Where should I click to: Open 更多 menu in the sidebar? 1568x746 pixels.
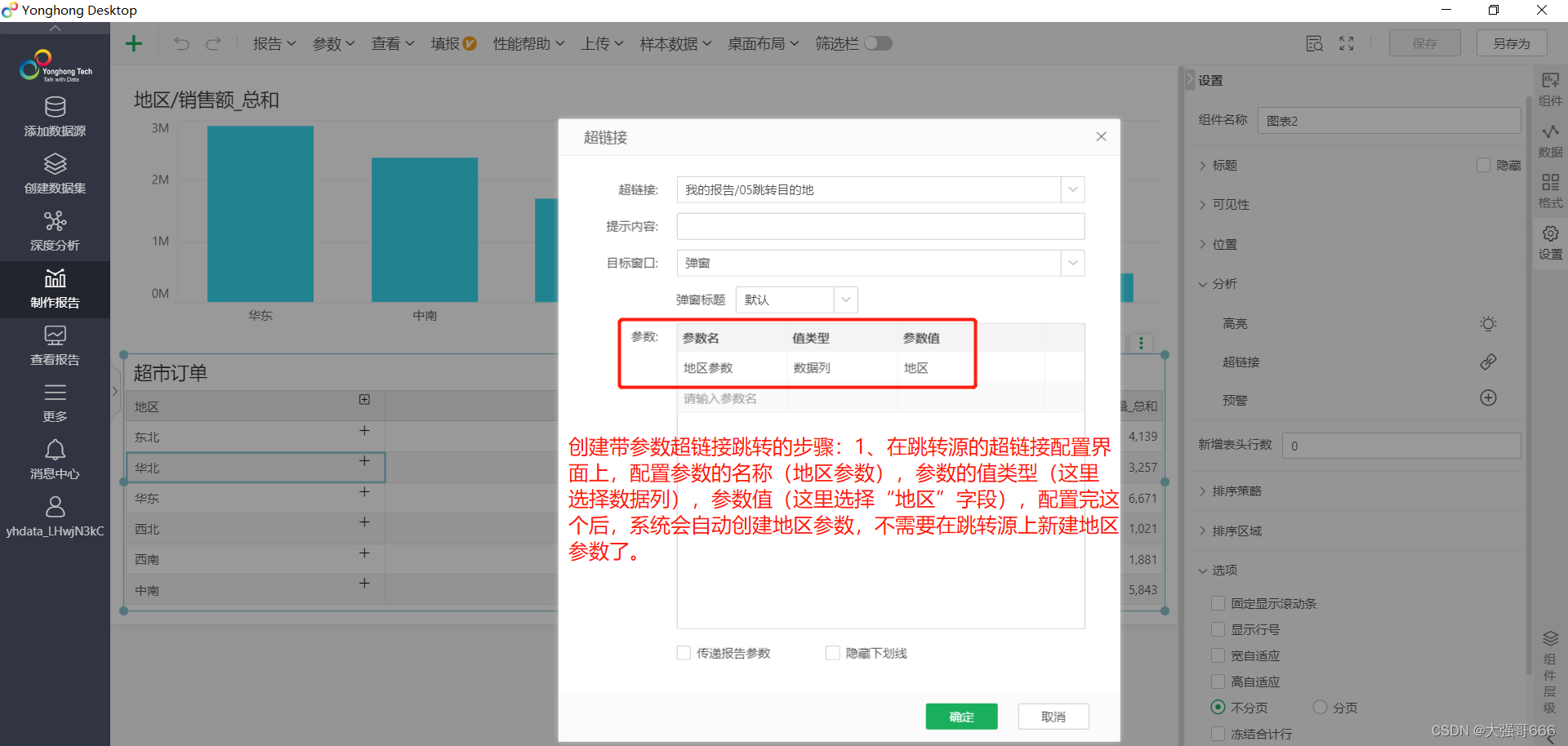55,403
